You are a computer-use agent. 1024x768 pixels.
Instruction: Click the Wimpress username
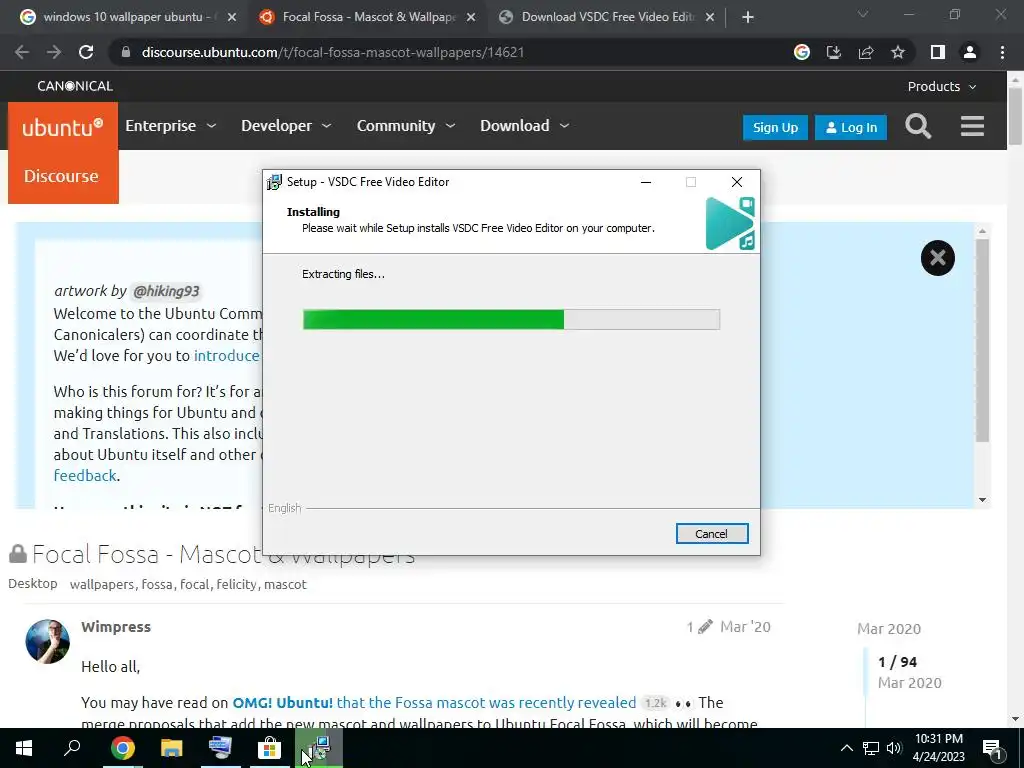pyautogui.click(x=116, y=626)
